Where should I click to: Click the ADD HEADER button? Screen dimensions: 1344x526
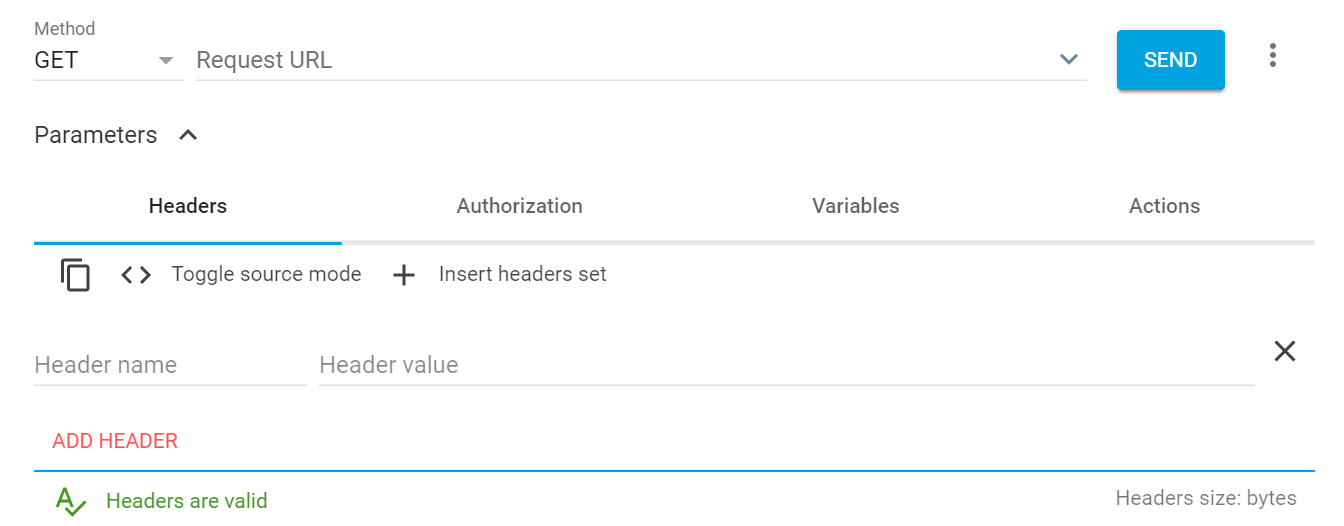pyautogui.click(x=115, y=441)
